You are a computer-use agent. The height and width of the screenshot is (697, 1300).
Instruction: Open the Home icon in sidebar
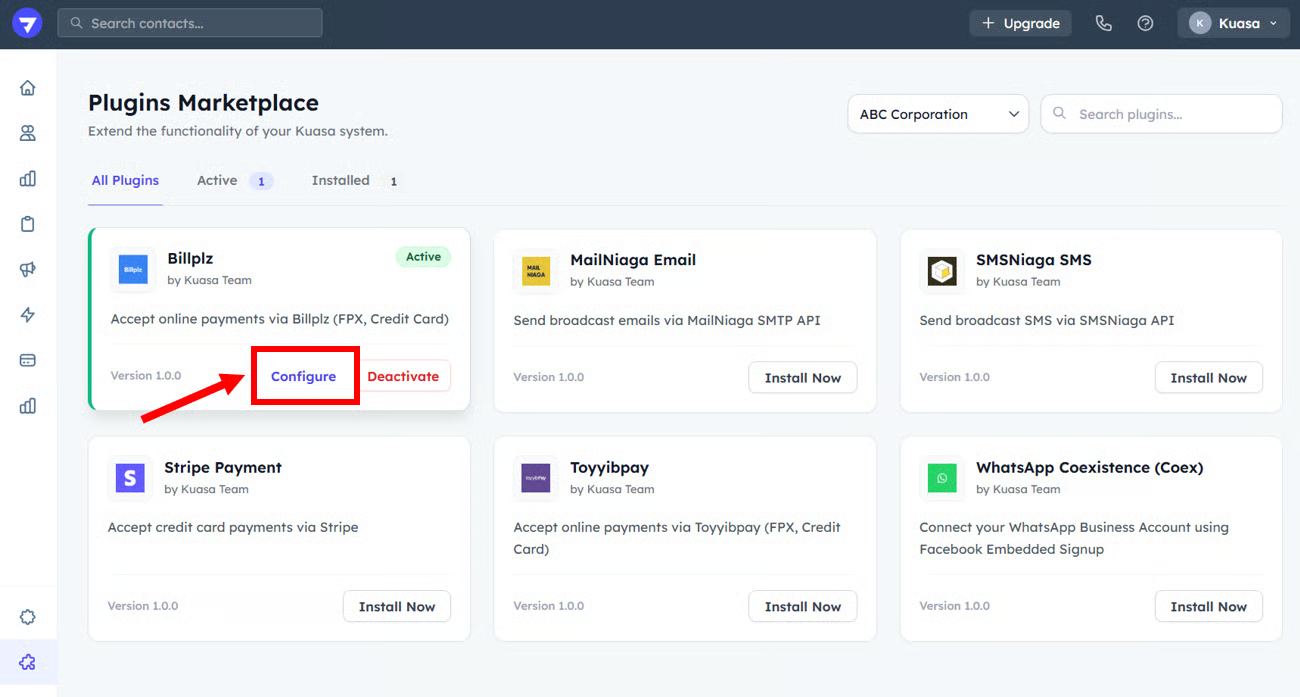[x=28, y=88]
